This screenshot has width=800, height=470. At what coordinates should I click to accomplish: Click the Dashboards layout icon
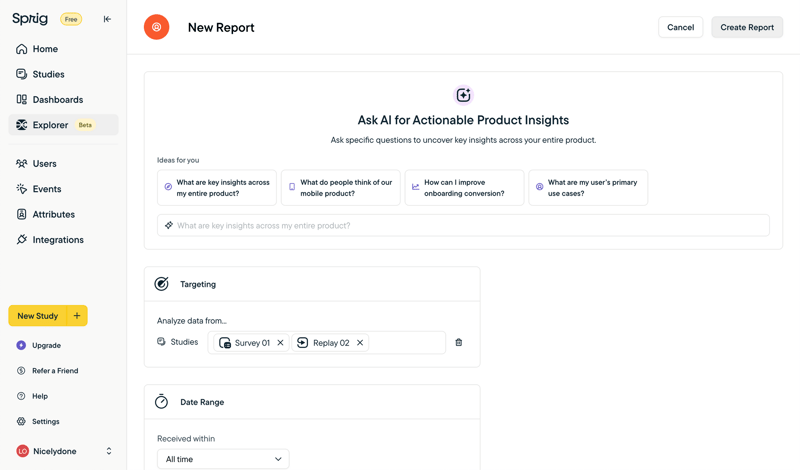pyautogui.click(x=21, y=100)
